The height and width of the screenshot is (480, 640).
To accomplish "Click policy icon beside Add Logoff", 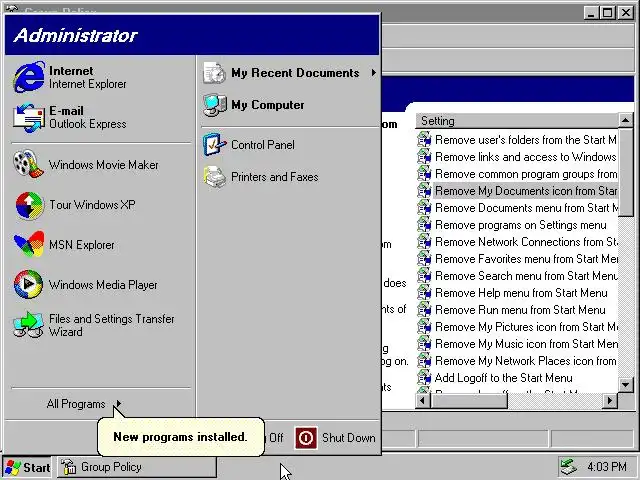I will coord(424,378).
